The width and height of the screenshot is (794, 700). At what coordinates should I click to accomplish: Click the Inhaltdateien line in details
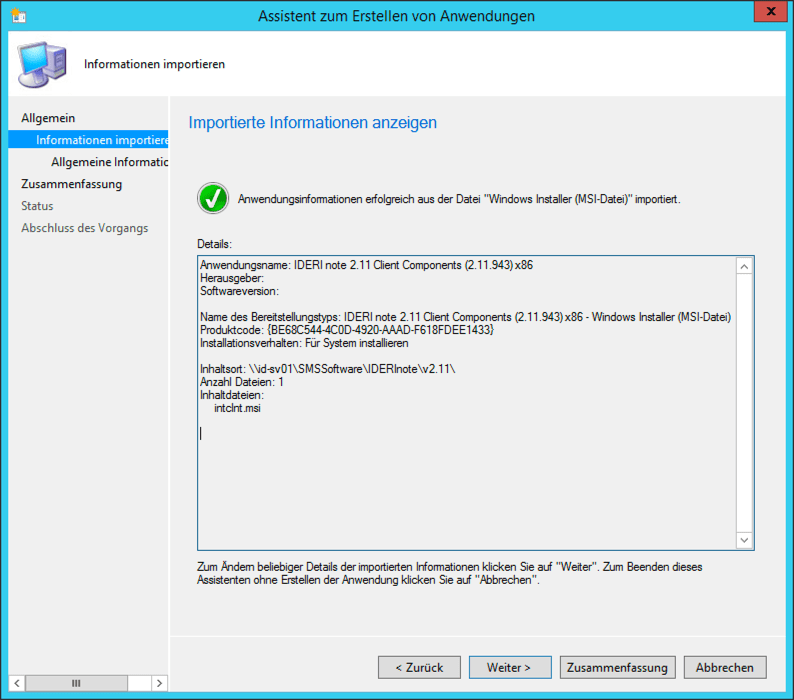231,395
